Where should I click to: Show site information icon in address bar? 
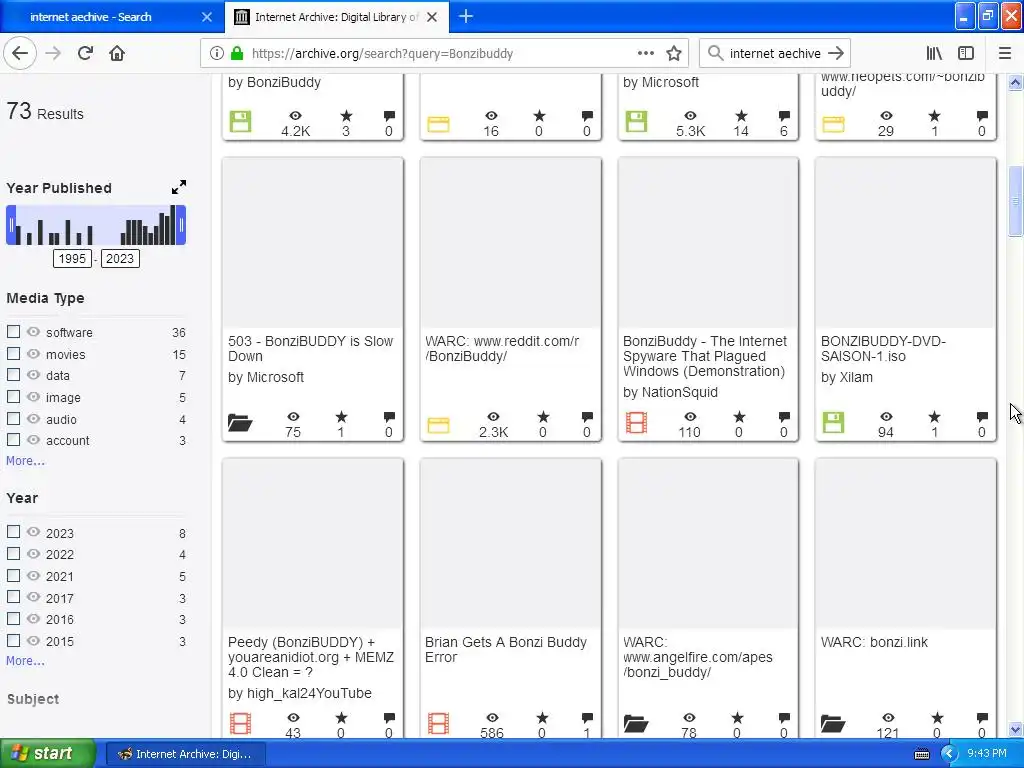pyautogui.click(x=217, y=53)
